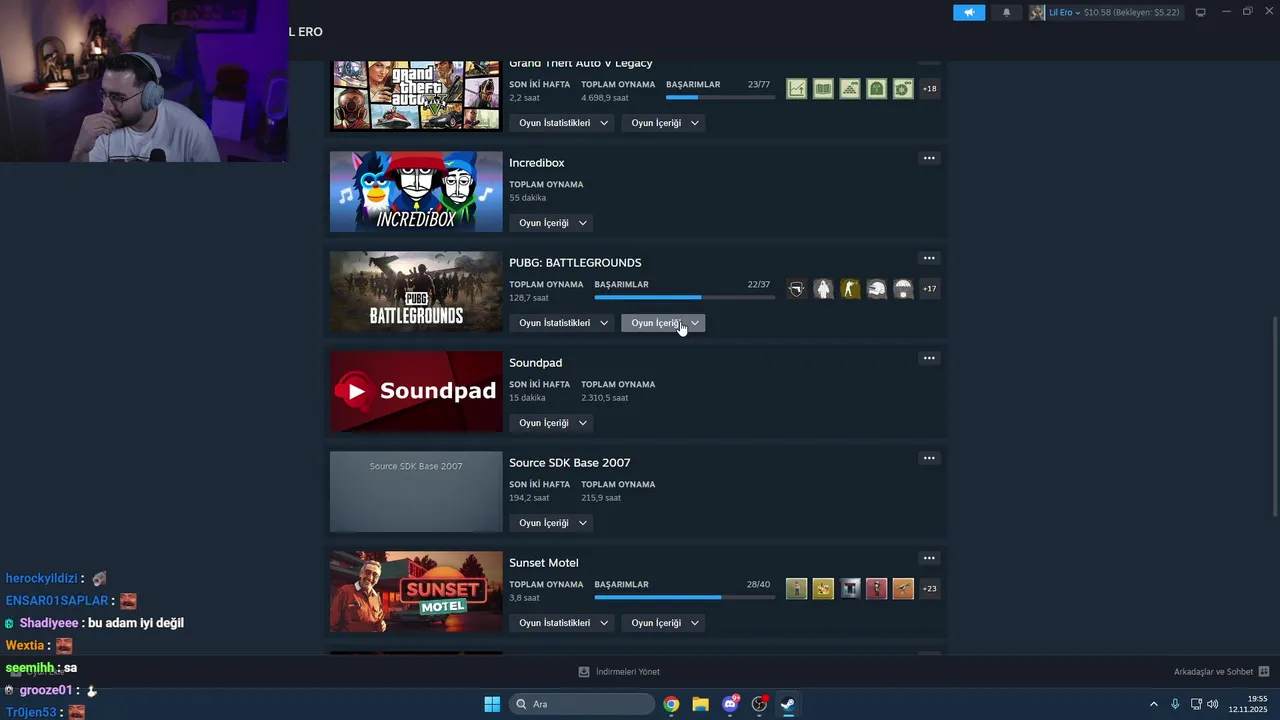The image size is (1280, 720).
Task: Open the Friends and Chat icon
Action: (1264, 672)
